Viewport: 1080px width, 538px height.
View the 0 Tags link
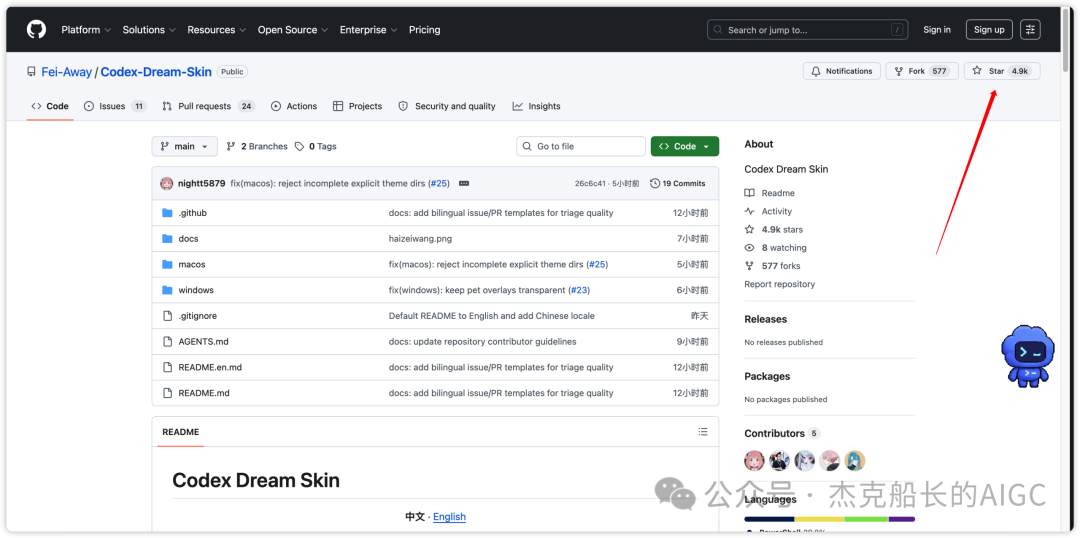(315, 146)
